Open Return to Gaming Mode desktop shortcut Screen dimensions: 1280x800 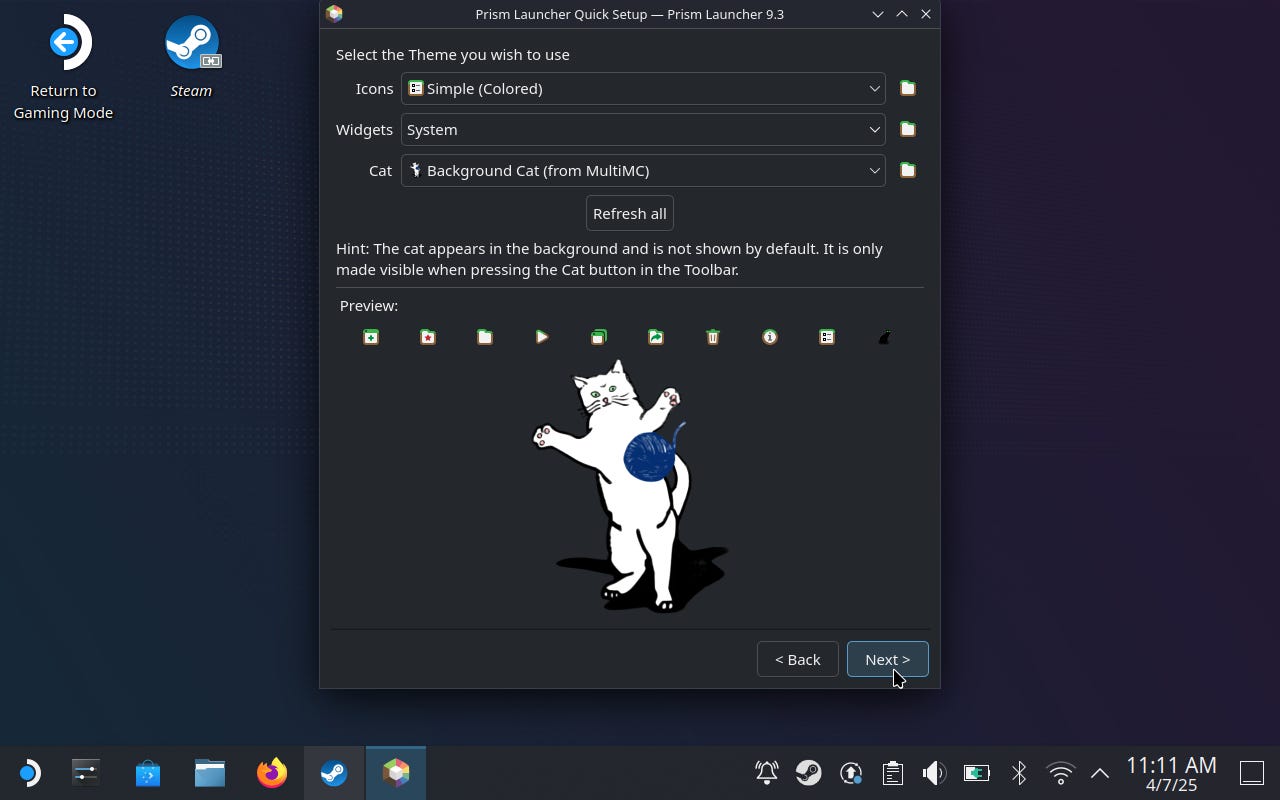pyautogui.click(x=63, y=68)
